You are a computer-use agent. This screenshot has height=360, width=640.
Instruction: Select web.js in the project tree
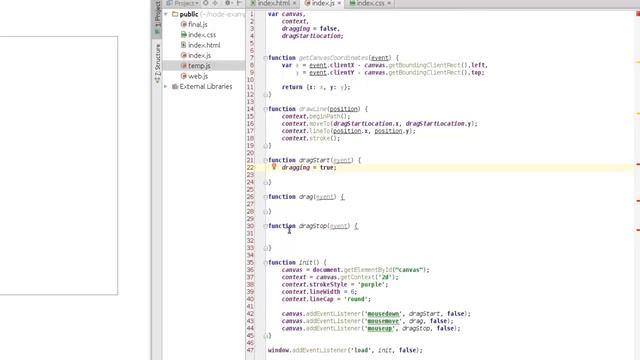tap(198, 76)
